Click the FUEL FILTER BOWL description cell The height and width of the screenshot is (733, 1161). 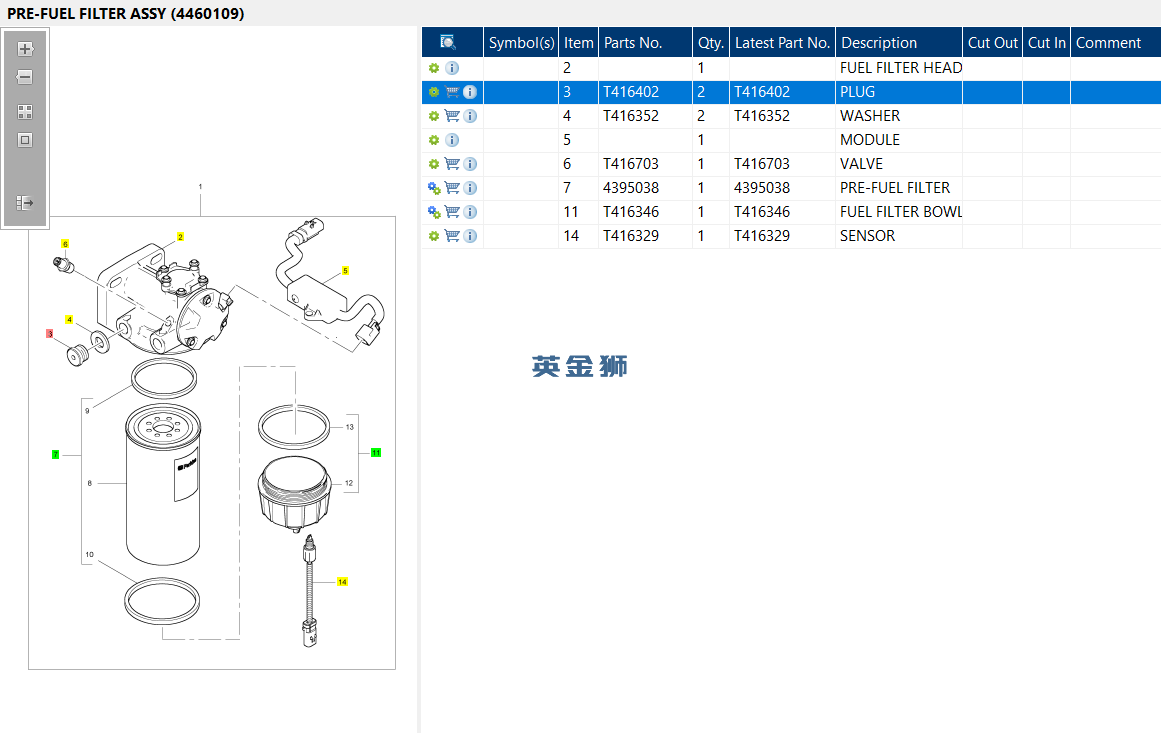click(x=899, y=212)
